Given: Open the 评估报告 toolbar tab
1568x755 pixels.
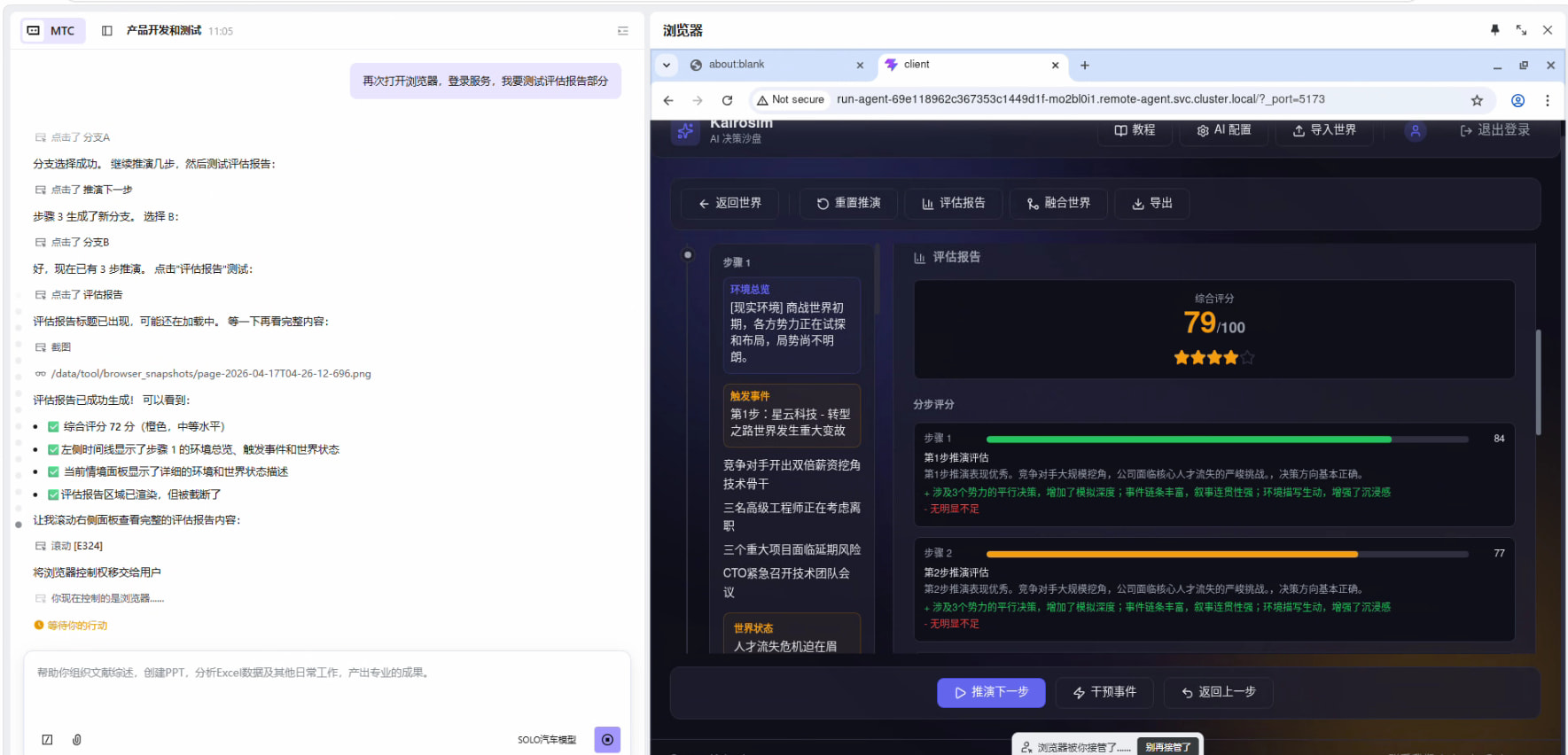Looking at the screenshot, I should coord(953,203).
